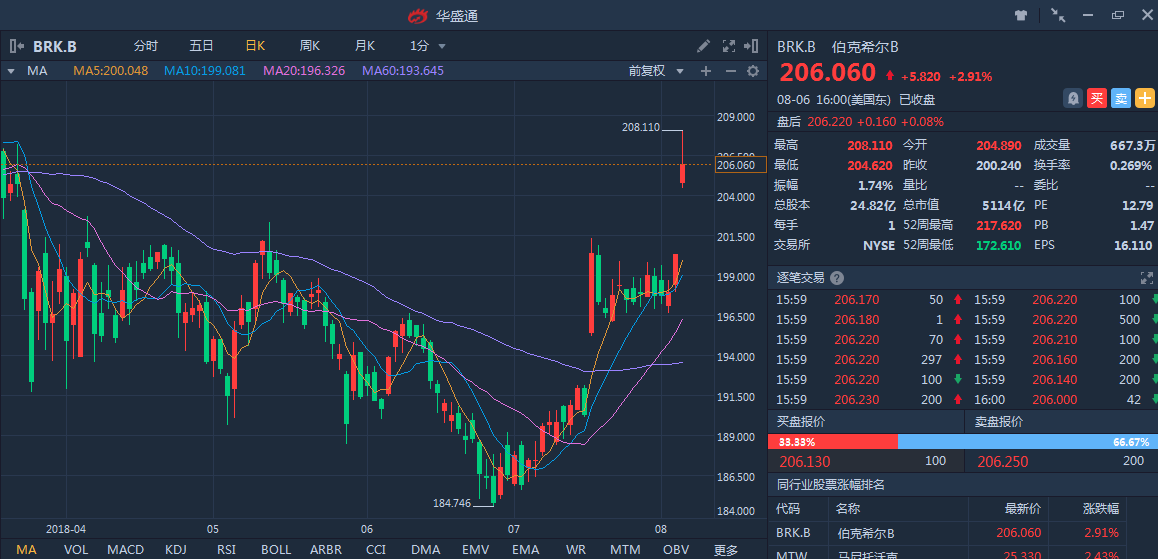Click the blue 卖 sell button
The height and width of the screenshot is (559, 1158).
coord(1120,97)
